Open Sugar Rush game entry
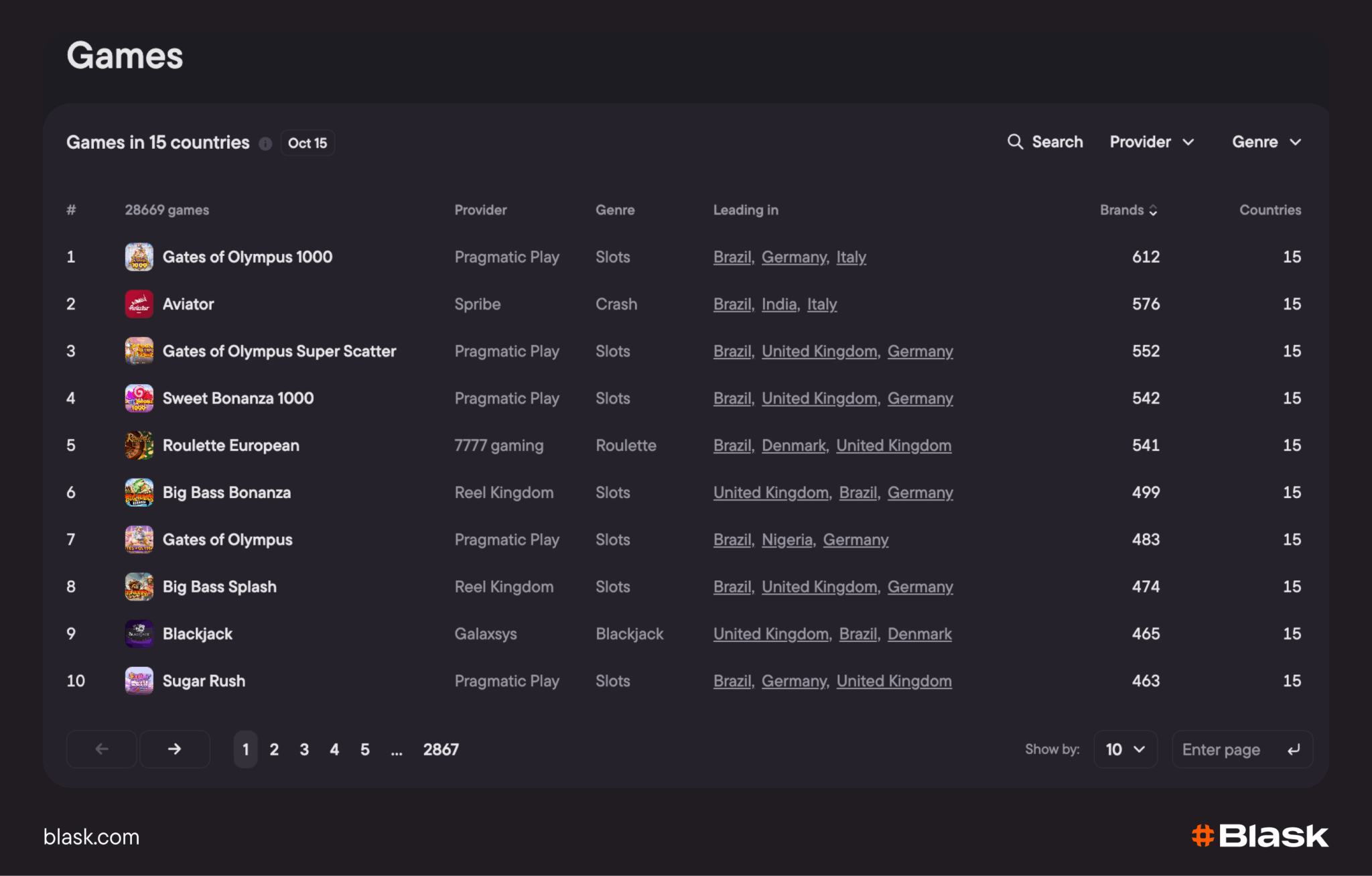The height and width of the screenshot is (876, 1372). coord(204,681)
